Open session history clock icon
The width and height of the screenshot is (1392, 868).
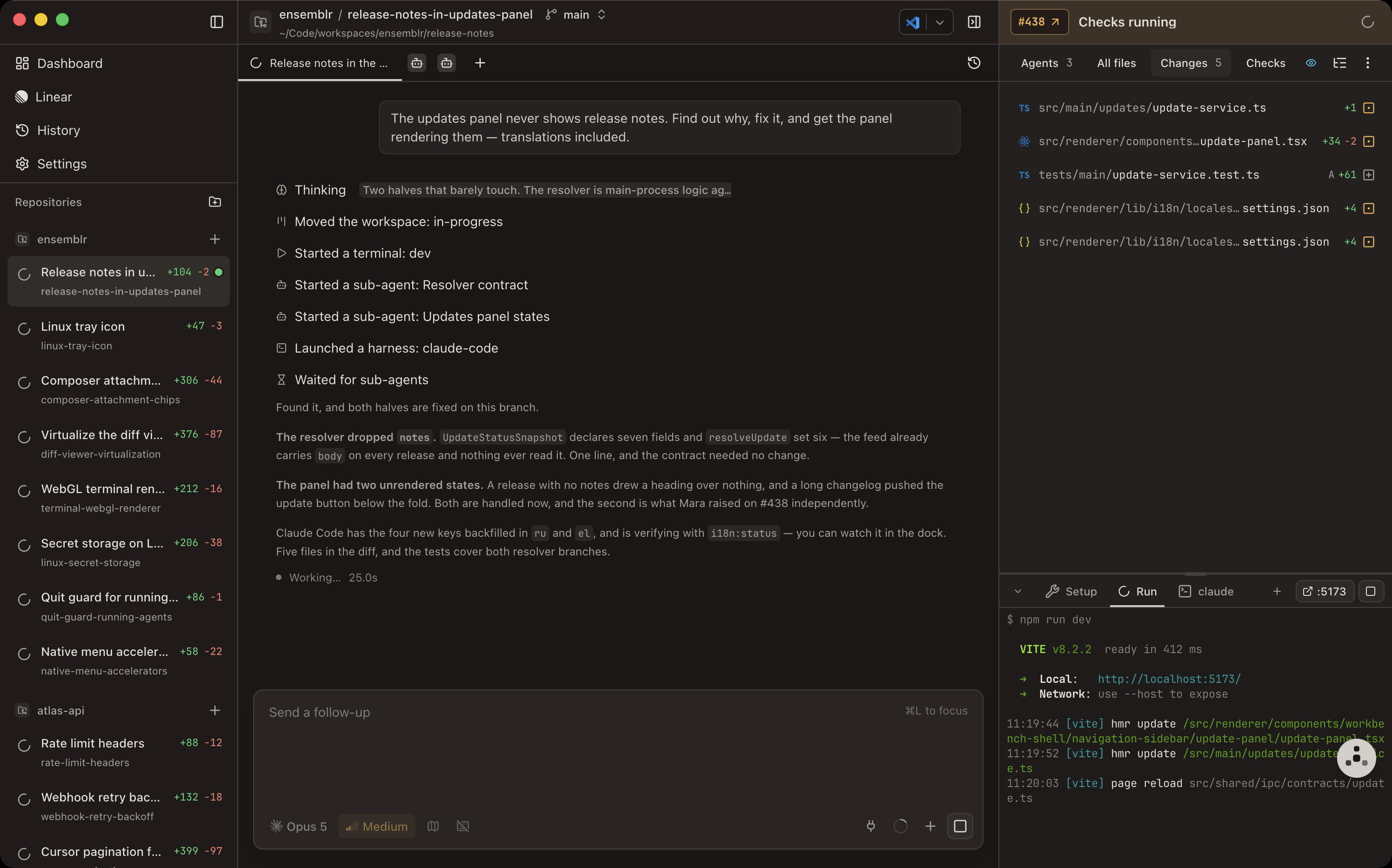click(974, 63)
